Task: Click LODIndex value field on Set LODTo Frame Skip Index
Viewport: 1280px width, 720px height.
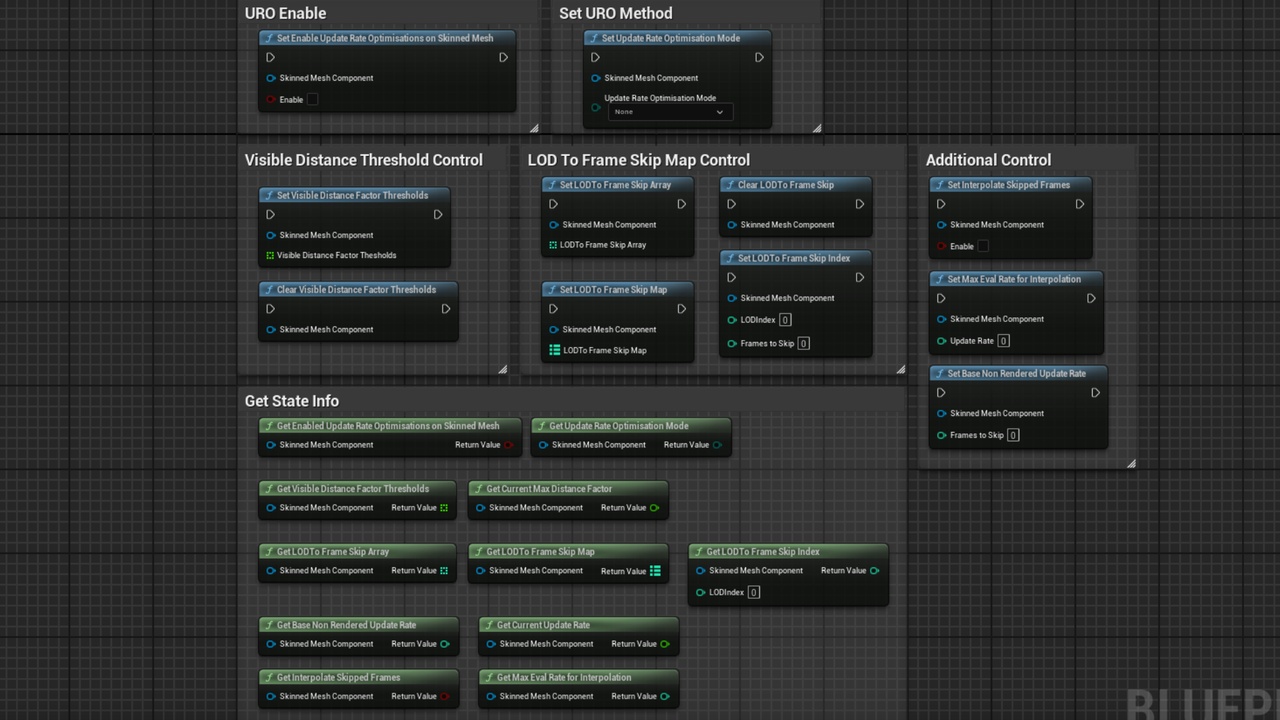Action: coord(785,320)
